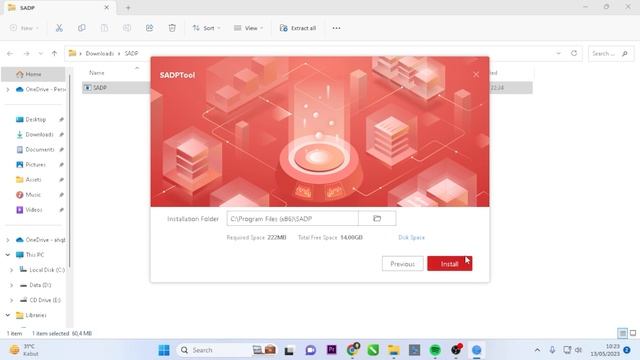Open the View dropdown menu
This screenshot has height=360, width=640.
[249, 28]
